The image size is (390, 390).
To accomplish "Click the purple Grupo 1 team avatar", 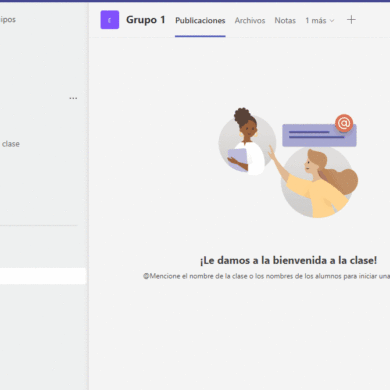I will point(110,20).
